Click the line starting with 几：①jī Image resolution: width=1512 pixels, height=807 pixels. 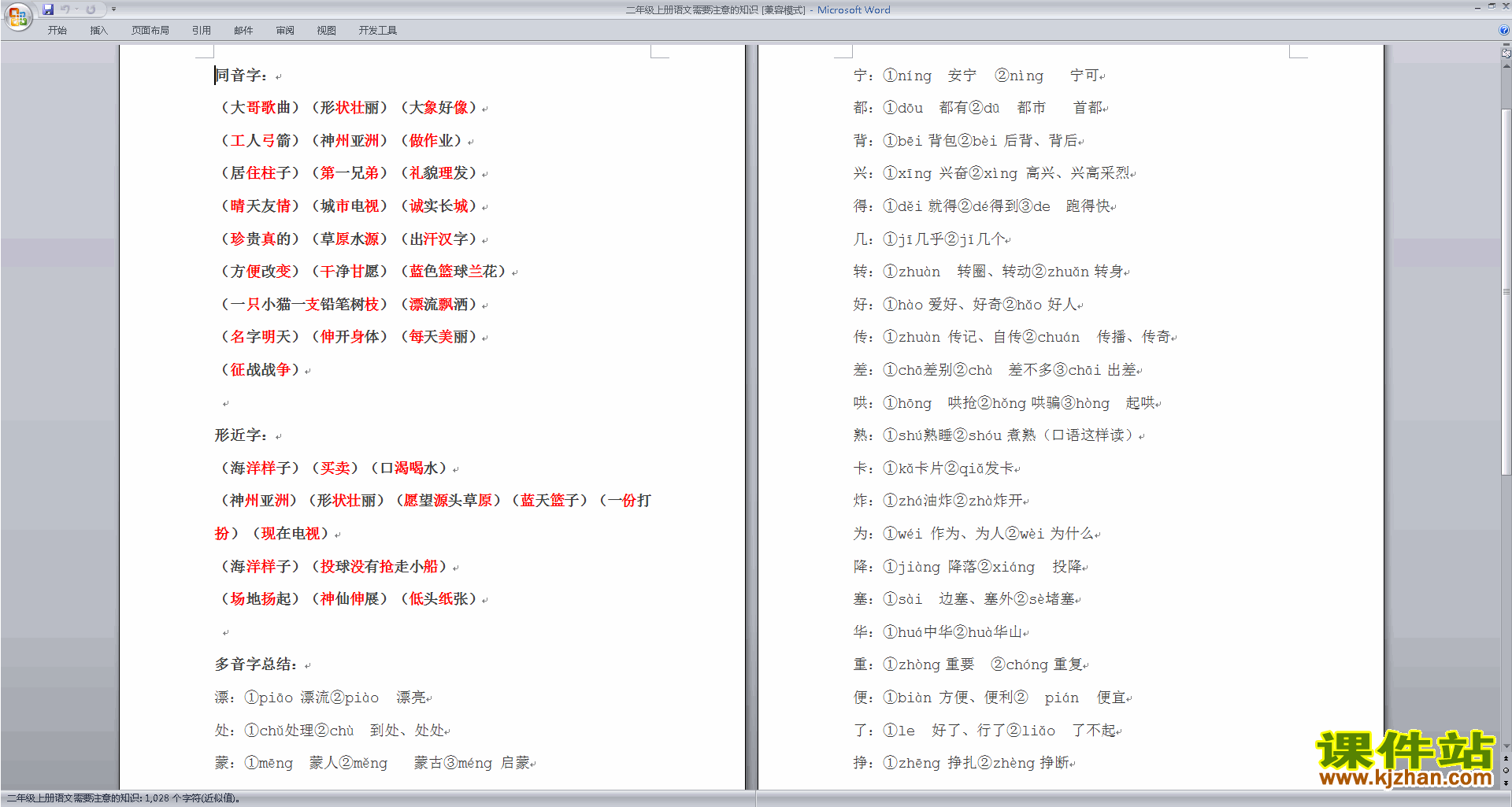[x=931, y=239]
